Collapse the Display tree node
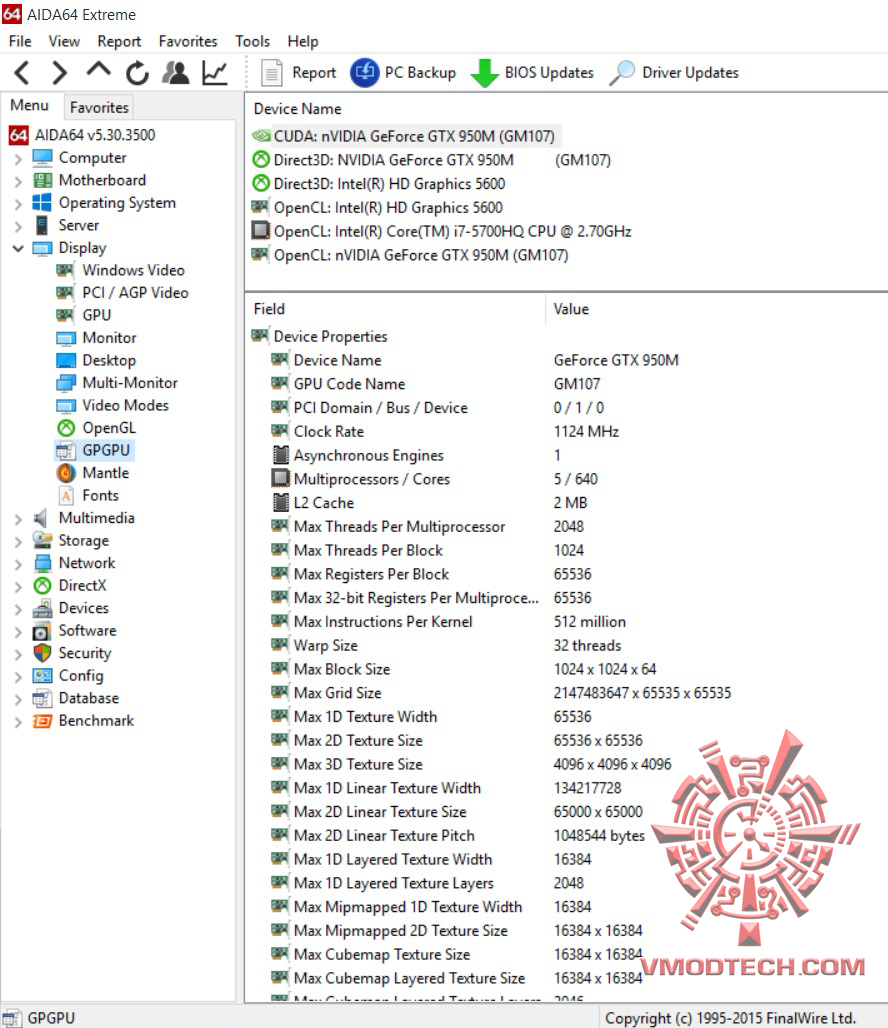 point(18,248)
